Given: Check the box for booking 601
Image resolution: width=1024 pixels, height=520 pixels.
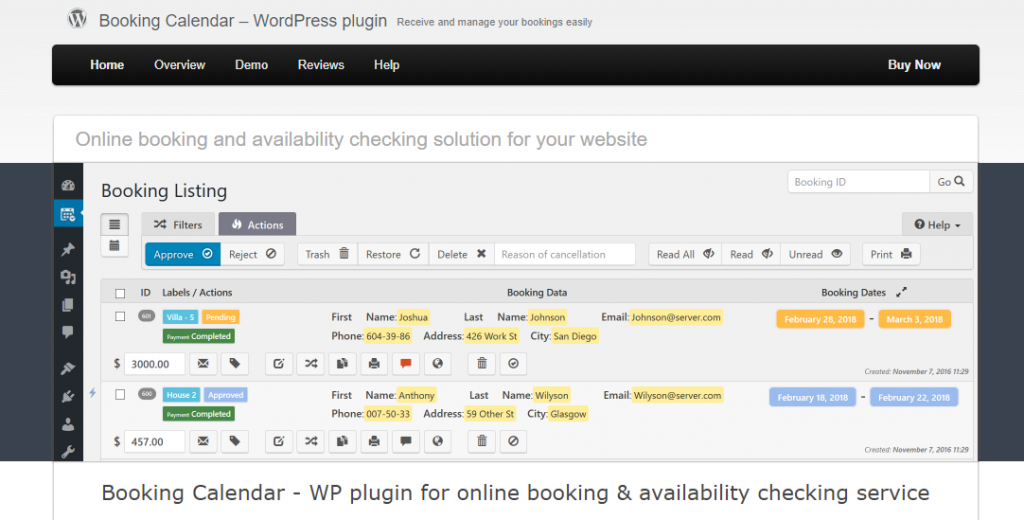Looking at the screenshot, I should click(x=120, y=317).
